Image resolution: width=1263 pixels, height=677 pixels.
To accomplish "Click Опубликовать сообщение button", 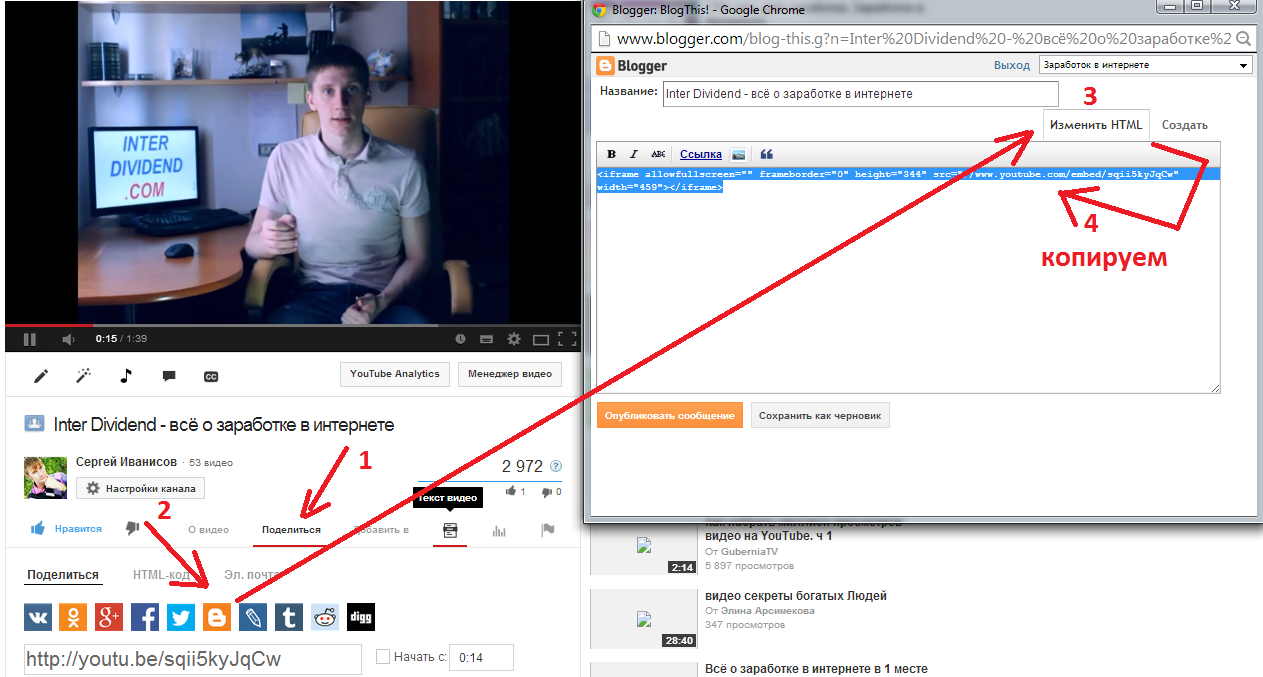I will click(x=670, y=415).
